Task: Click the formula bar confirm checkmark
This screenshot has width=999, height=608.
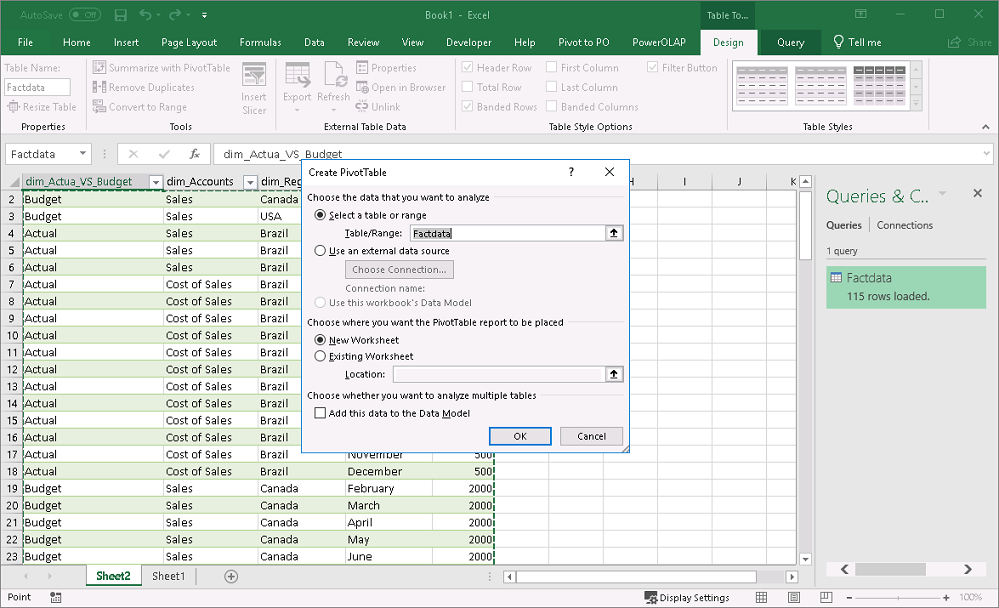Action: tap(164, 154)
